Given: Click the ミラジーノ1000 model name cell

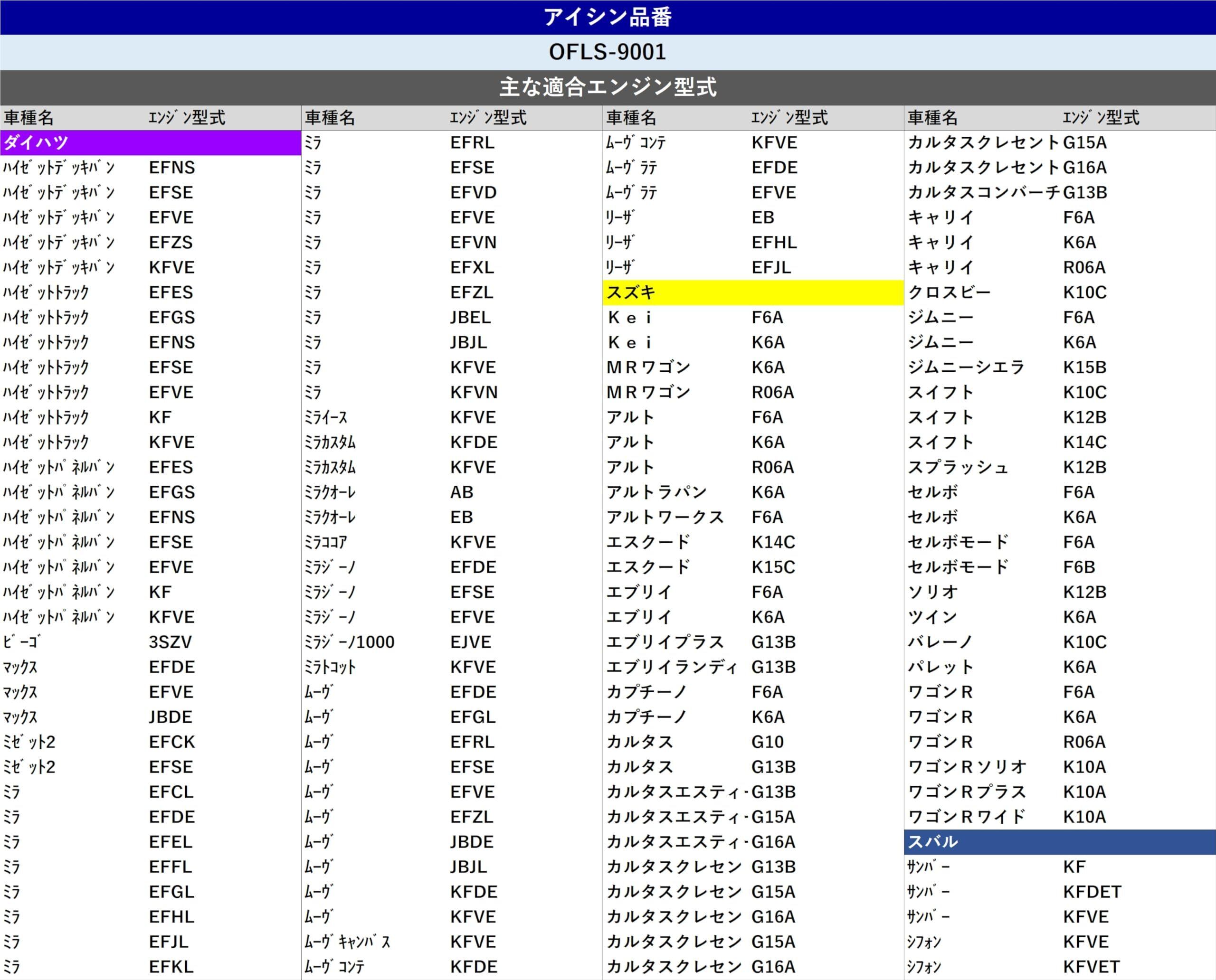Looking at the screenshot, I should point(349,642).
